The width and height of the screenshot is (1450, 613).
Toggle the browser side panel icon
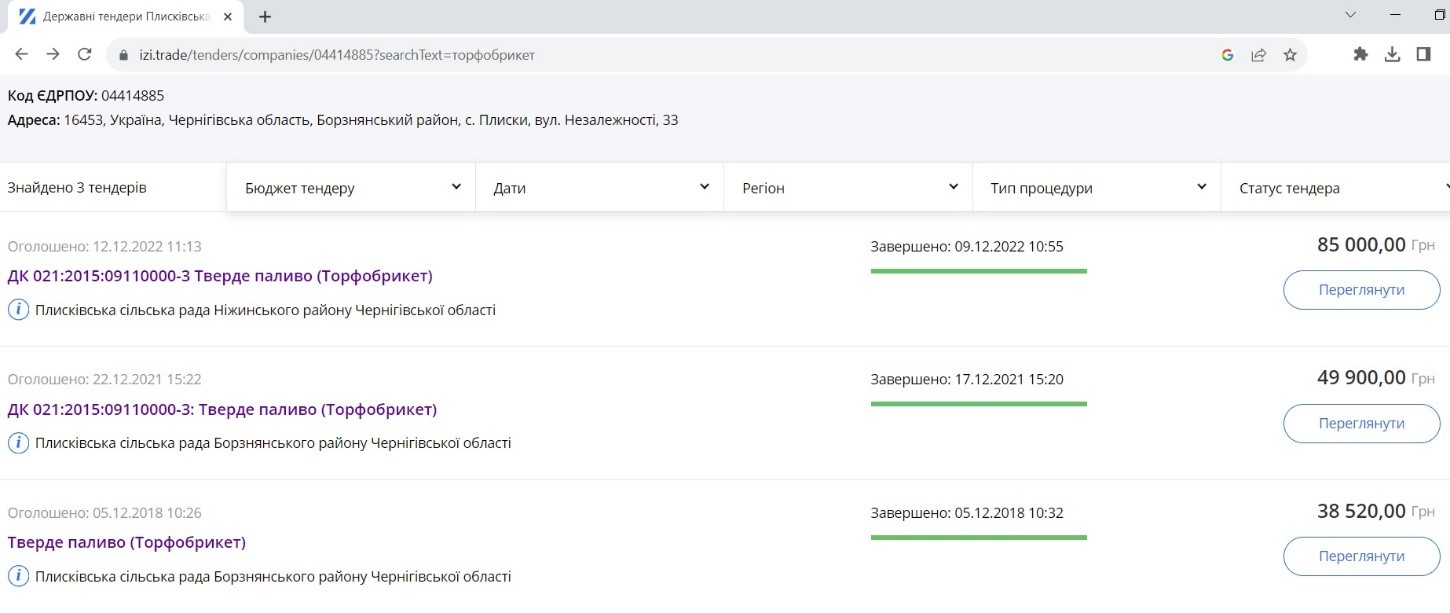coord(1423,55)
